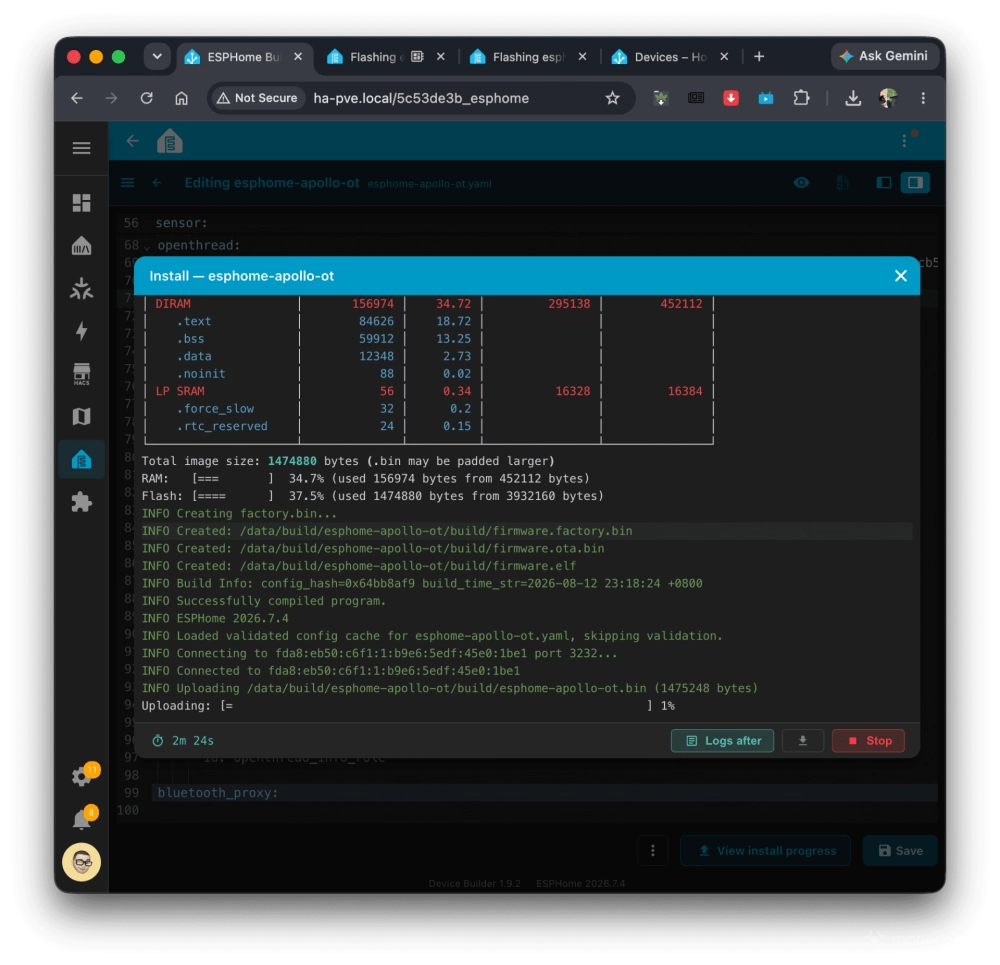Click the 2m 24s elapsed timer
The height and width of the screenshot is (965, 1000).
click(x=183, y=740)
